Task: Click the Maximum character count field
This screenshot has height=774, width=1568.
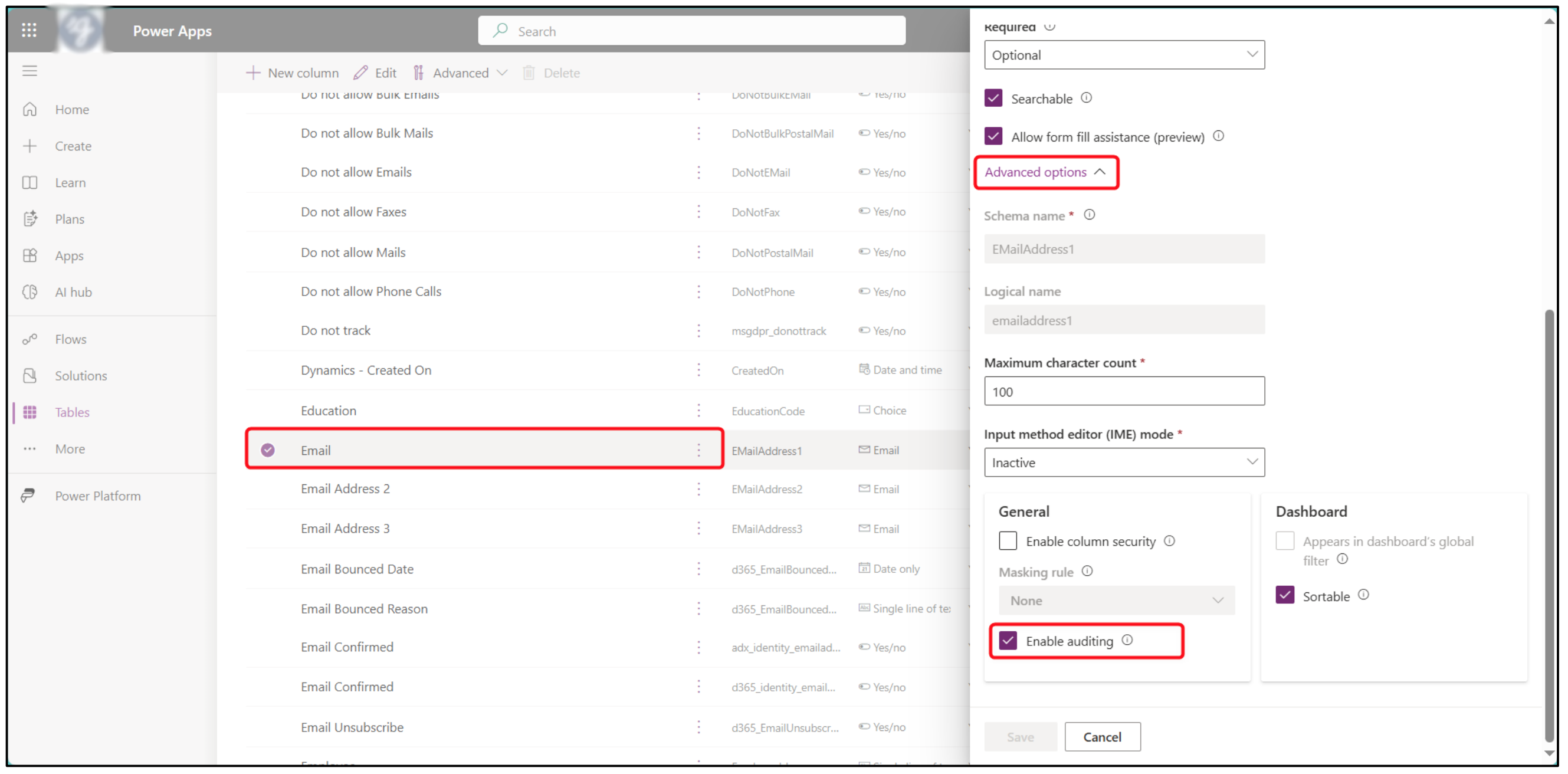Action: (1124, 392)
